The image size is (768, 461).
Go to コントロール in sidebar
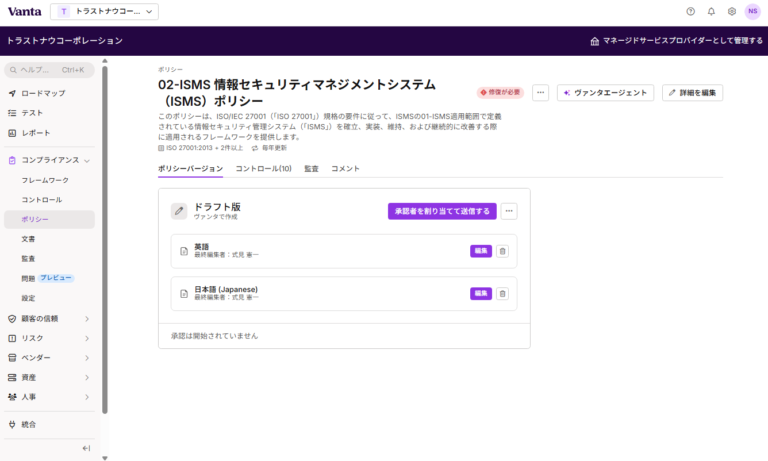[42, 200]
